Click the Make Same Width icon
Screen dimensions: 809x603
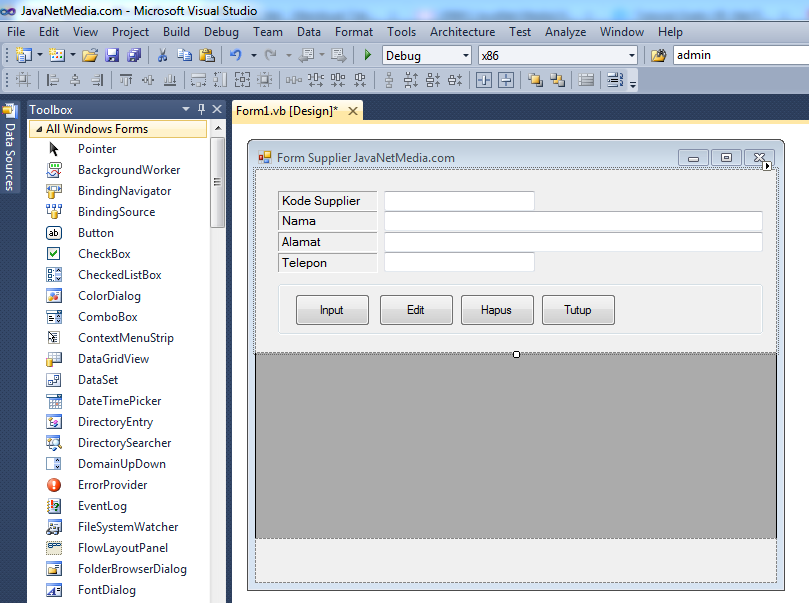(x=198, y=80)
